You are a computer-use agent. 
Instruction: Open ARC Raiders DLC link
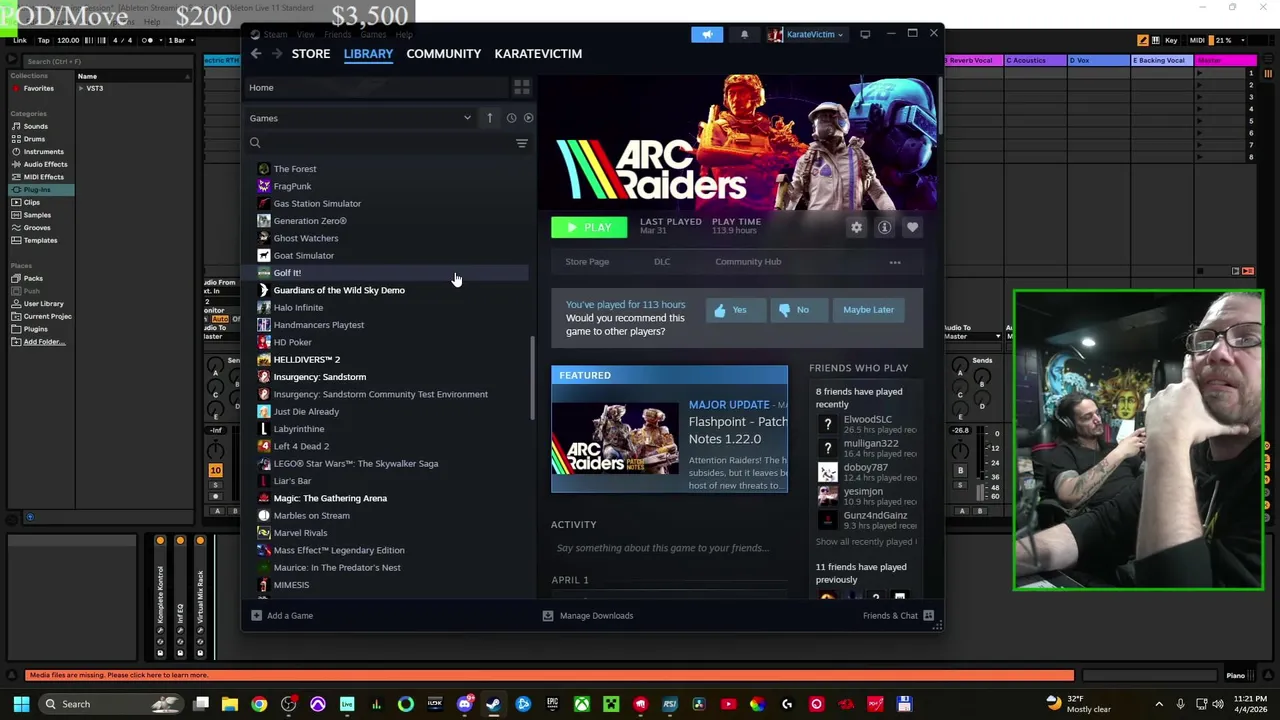662,262
